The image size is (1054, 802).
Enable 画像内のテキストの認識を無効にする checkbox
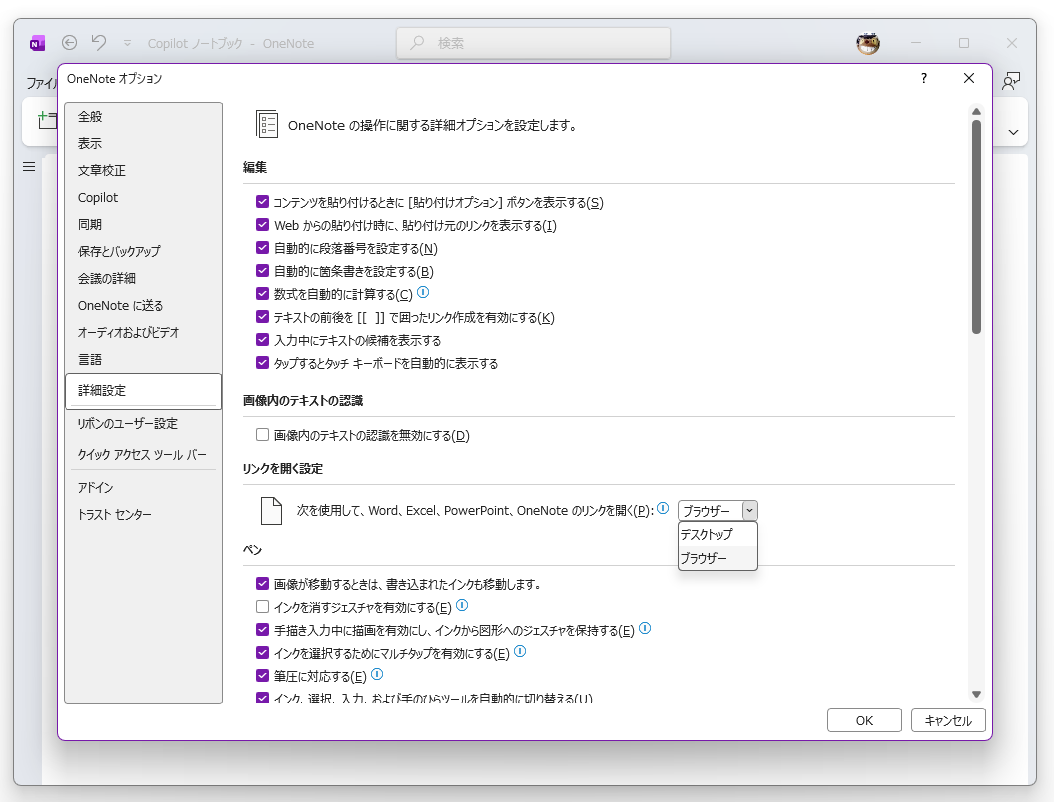tap(262, 435)
